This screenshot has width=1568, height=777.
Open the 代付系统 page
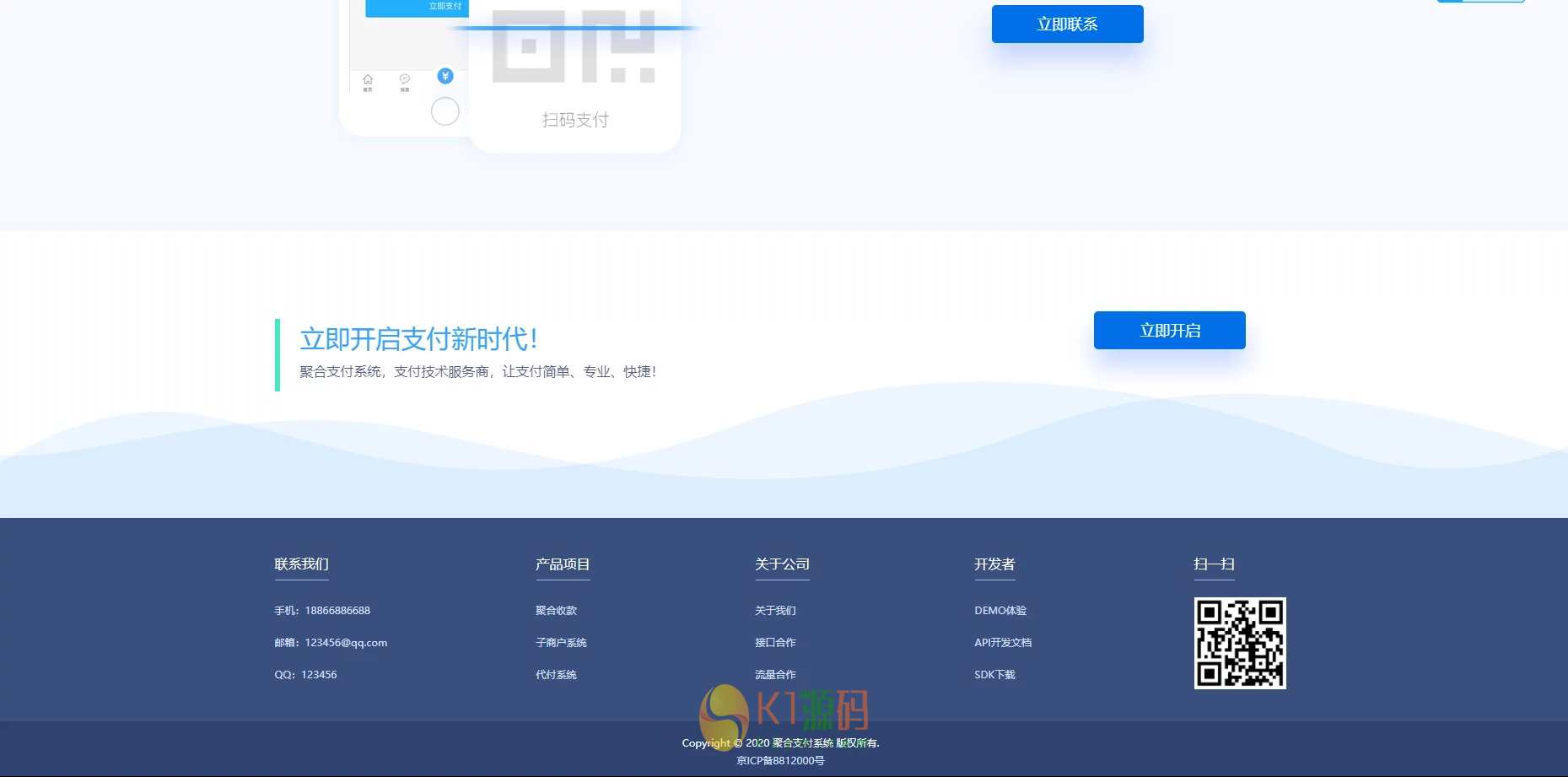[x=556, y=674]
